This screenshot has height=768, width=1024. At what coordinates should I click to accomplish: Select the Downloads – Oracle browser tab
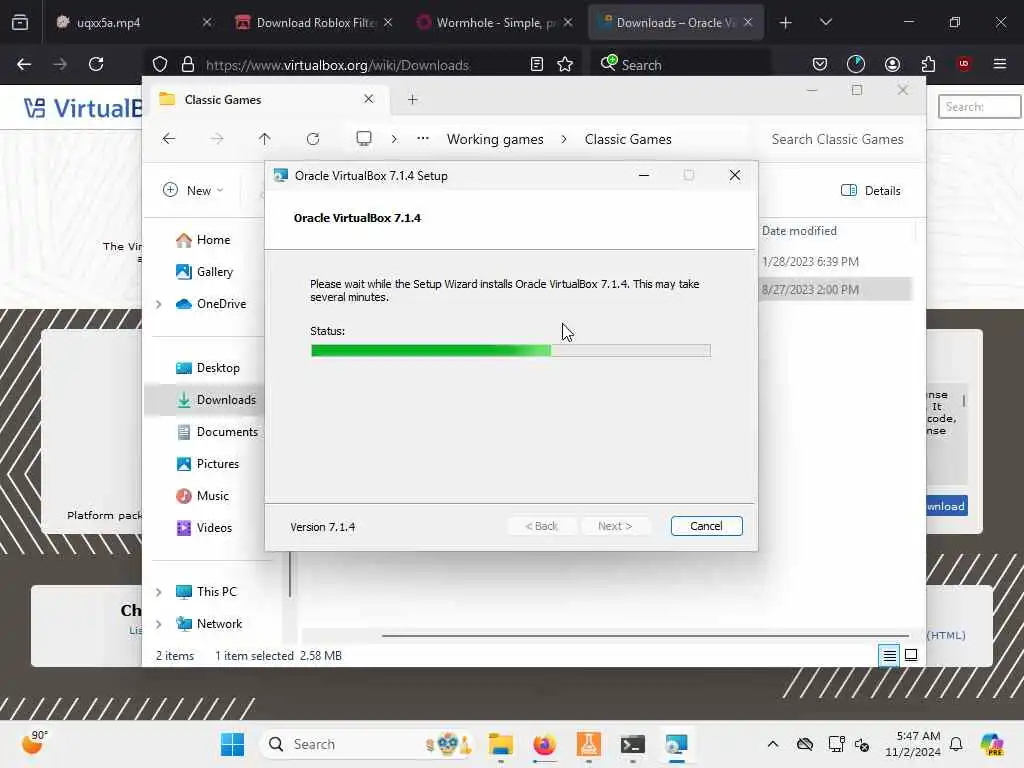coord(675,22)
